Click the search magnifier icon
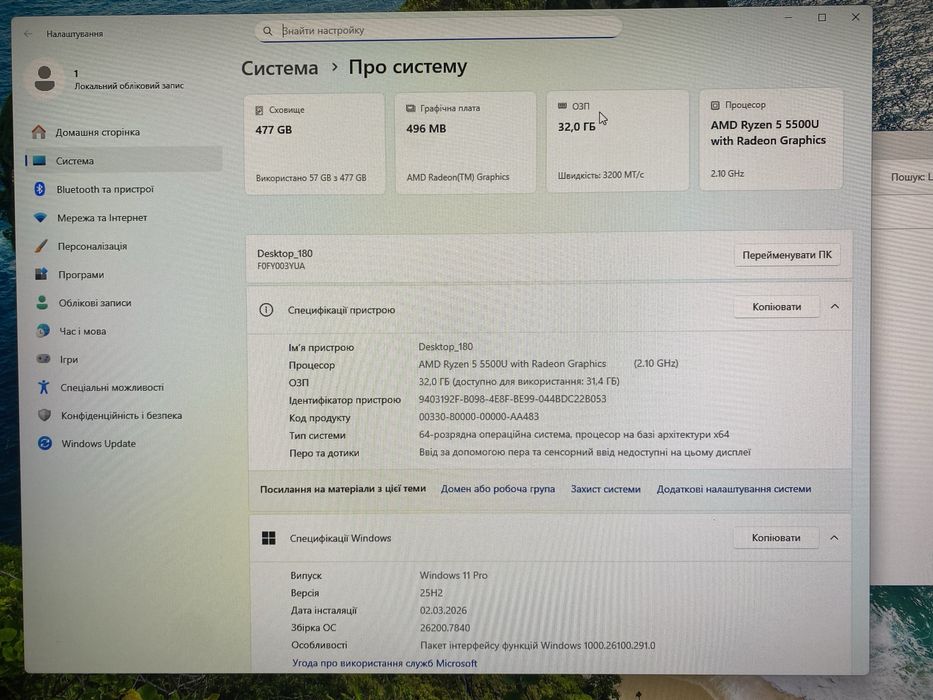The height and width of the screenshot is (700, 933). (268, 30)
